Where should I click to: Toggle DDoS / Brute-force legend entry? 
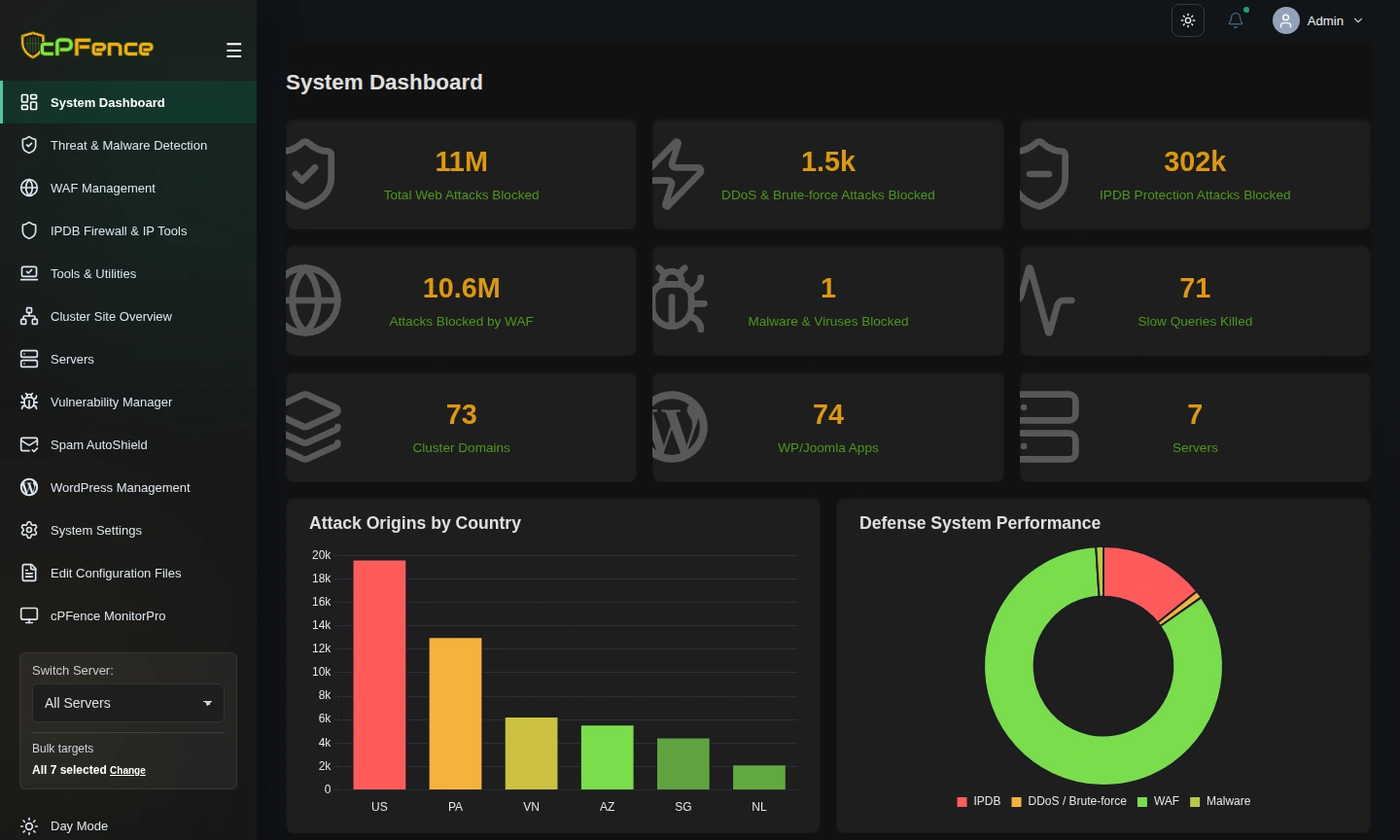point(1068,801)
